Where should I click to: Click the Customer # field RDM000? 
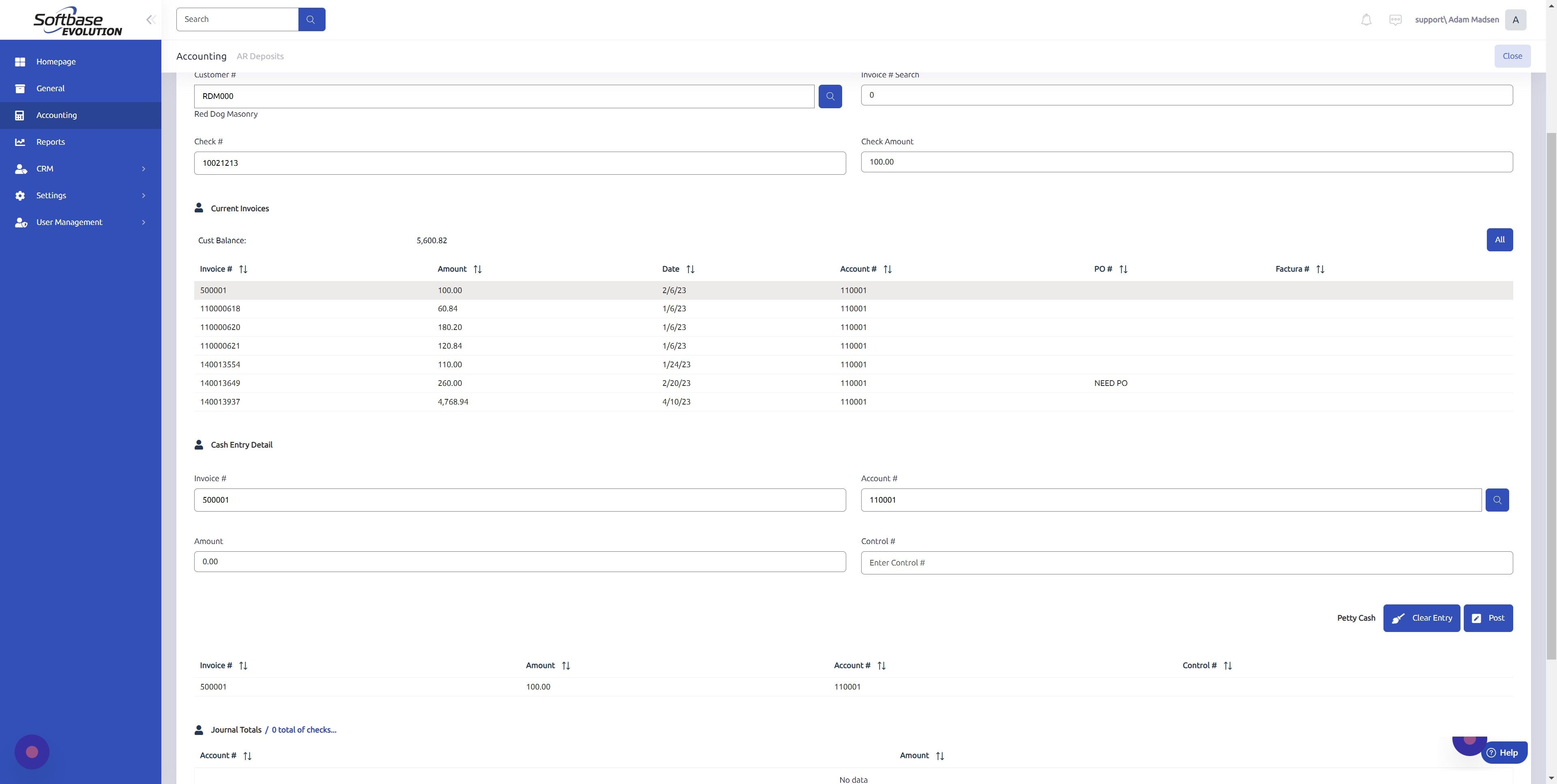504,96
